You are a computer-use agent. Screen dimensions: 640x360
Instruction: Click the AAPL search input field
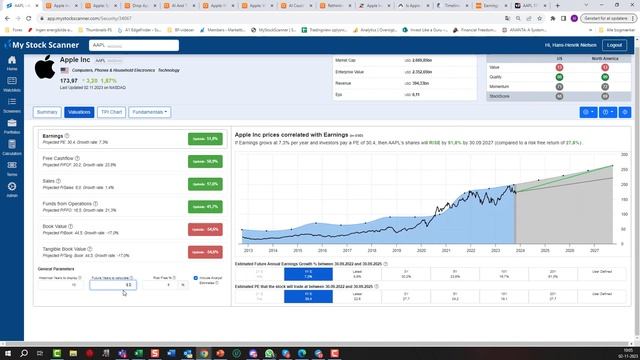[x=134, y=45]
